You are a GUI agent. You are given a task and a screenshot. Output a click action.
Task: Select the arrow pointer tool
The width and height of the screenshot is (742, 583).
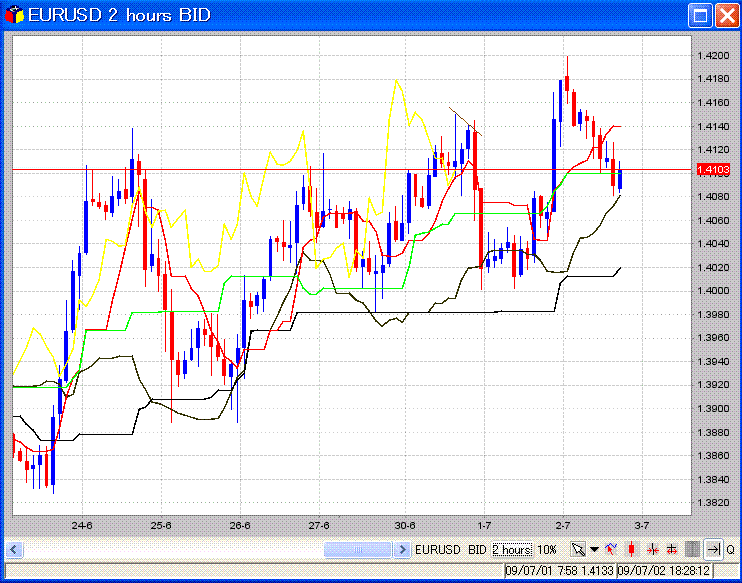tap(577, 549)
